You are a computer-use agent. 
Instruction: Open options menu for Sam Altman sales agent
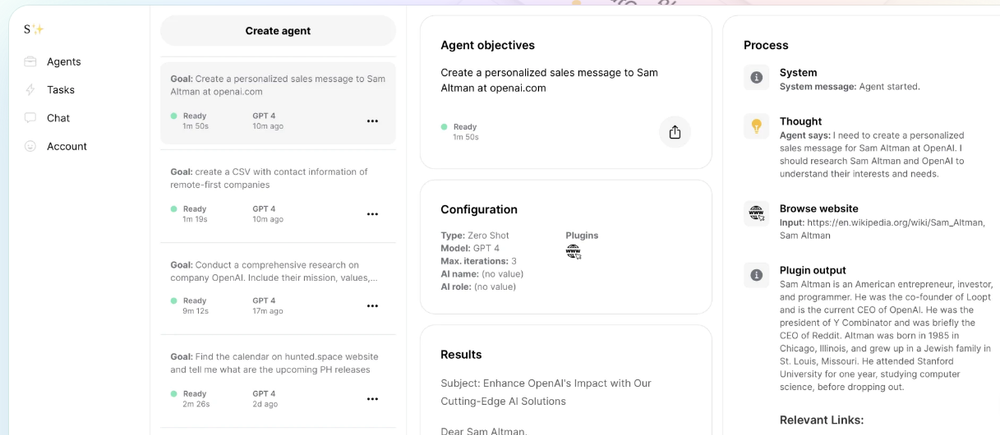click(x=372, y=121)
